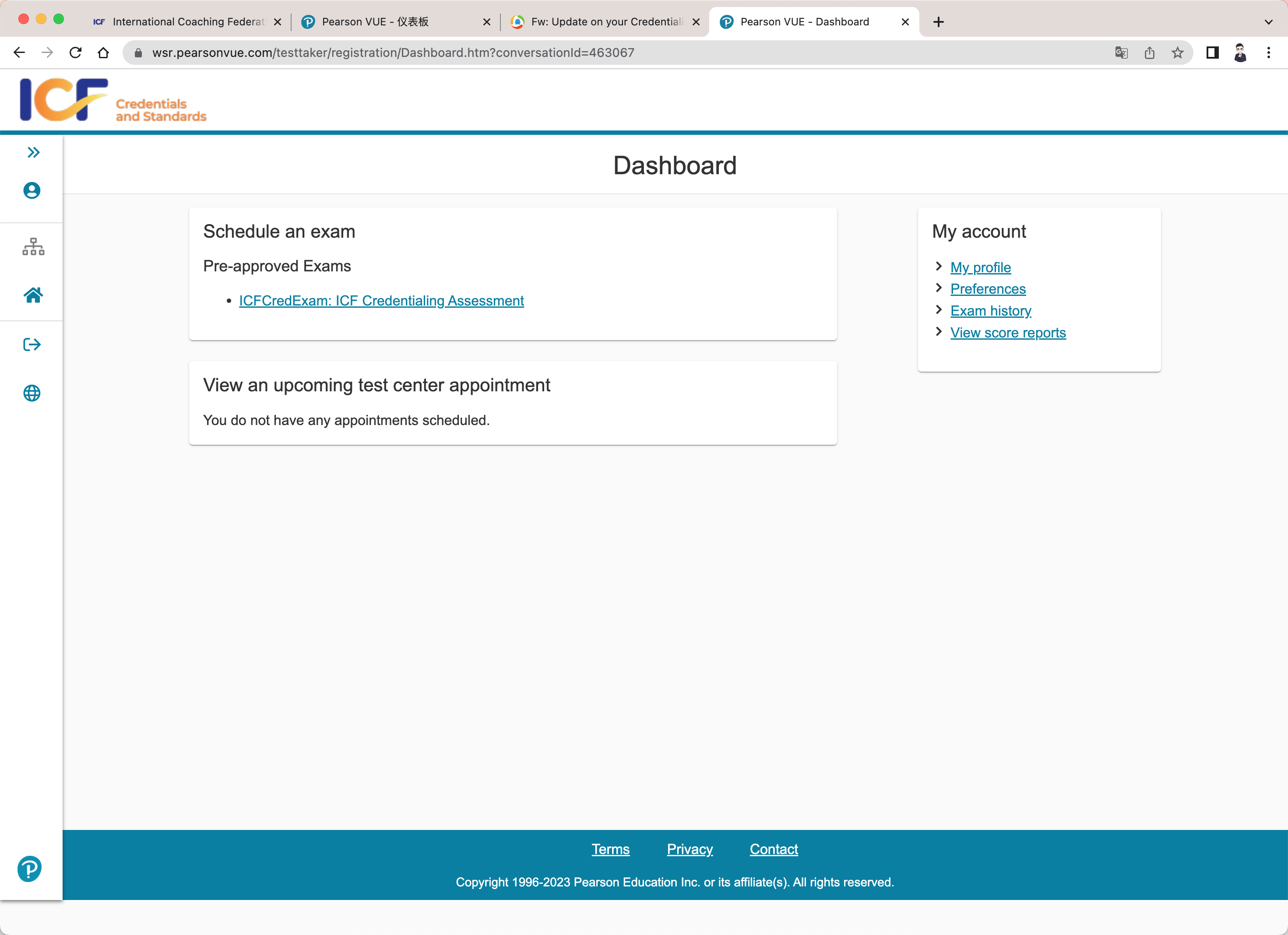Click the Google Translate icon in the address bar

coord(1121,53)
